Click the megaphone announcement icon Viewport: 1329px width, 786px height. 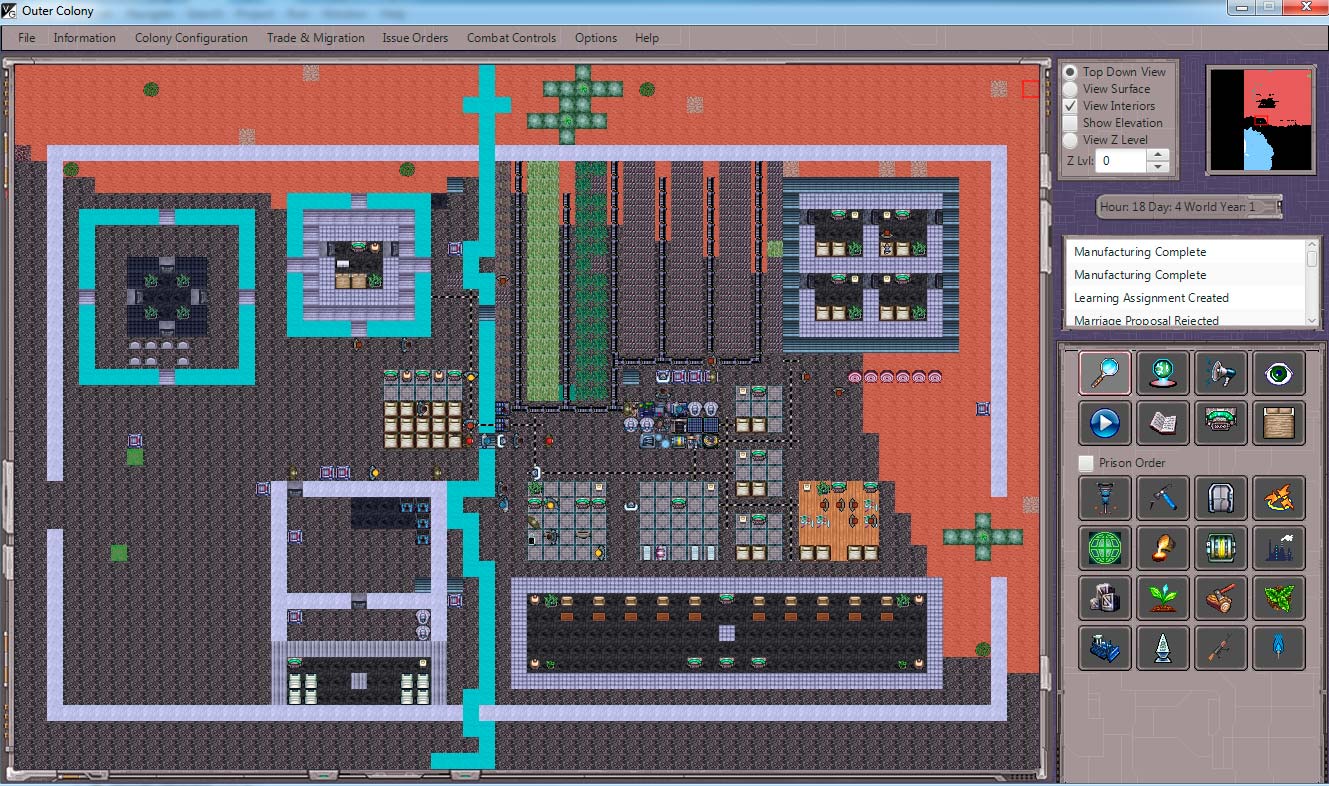coord(1220,372)
